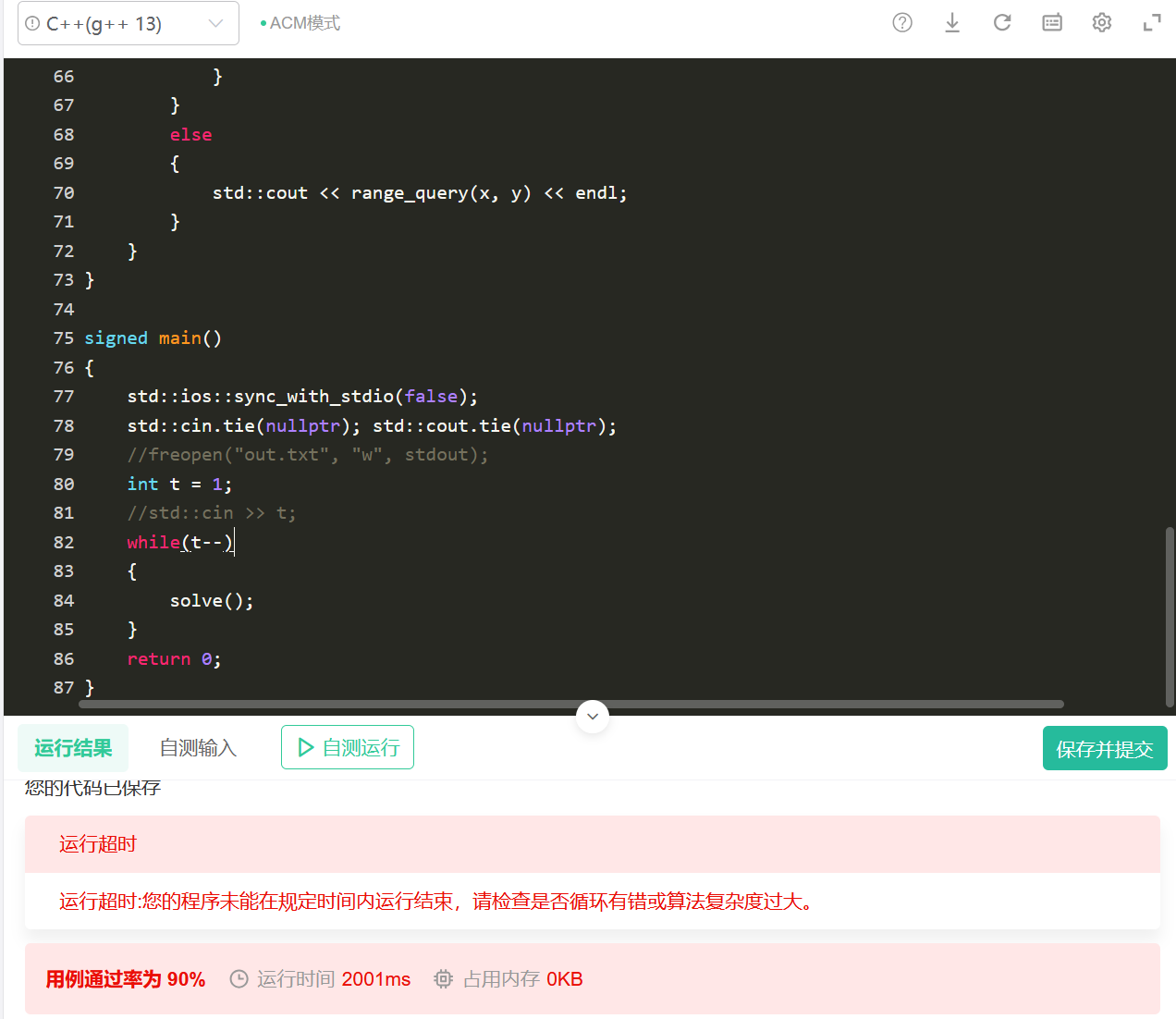
Task: Click the info icon beside C++ language
Action: (33, 24)
